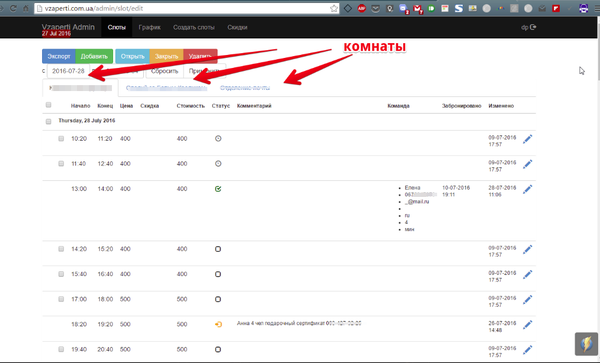Open the Adblock Plus extension icon
This screenshot has height=363, width=600.
click(362, 8)
